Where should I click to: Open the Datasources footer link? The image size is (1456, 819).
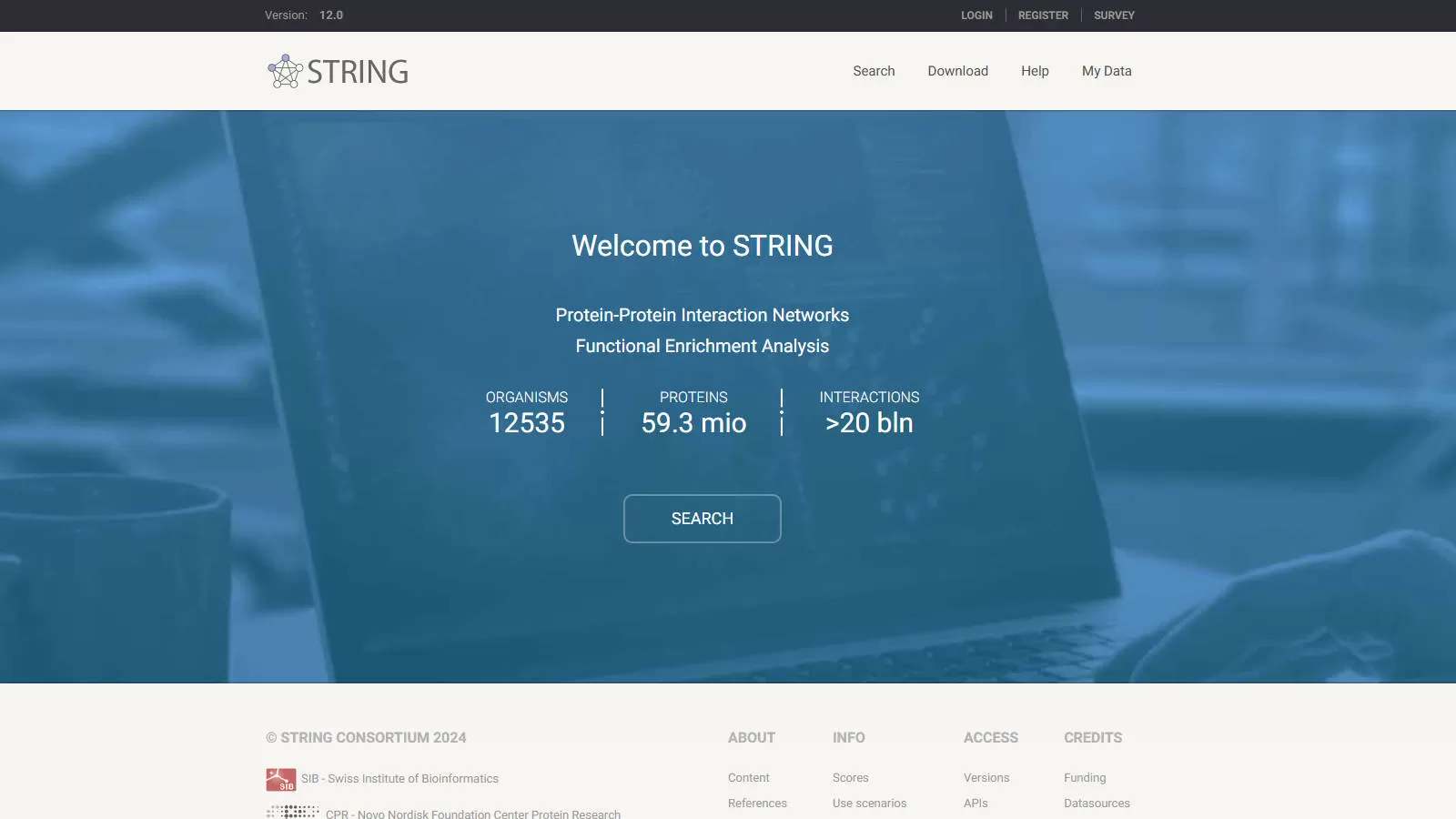(1097, 804)
